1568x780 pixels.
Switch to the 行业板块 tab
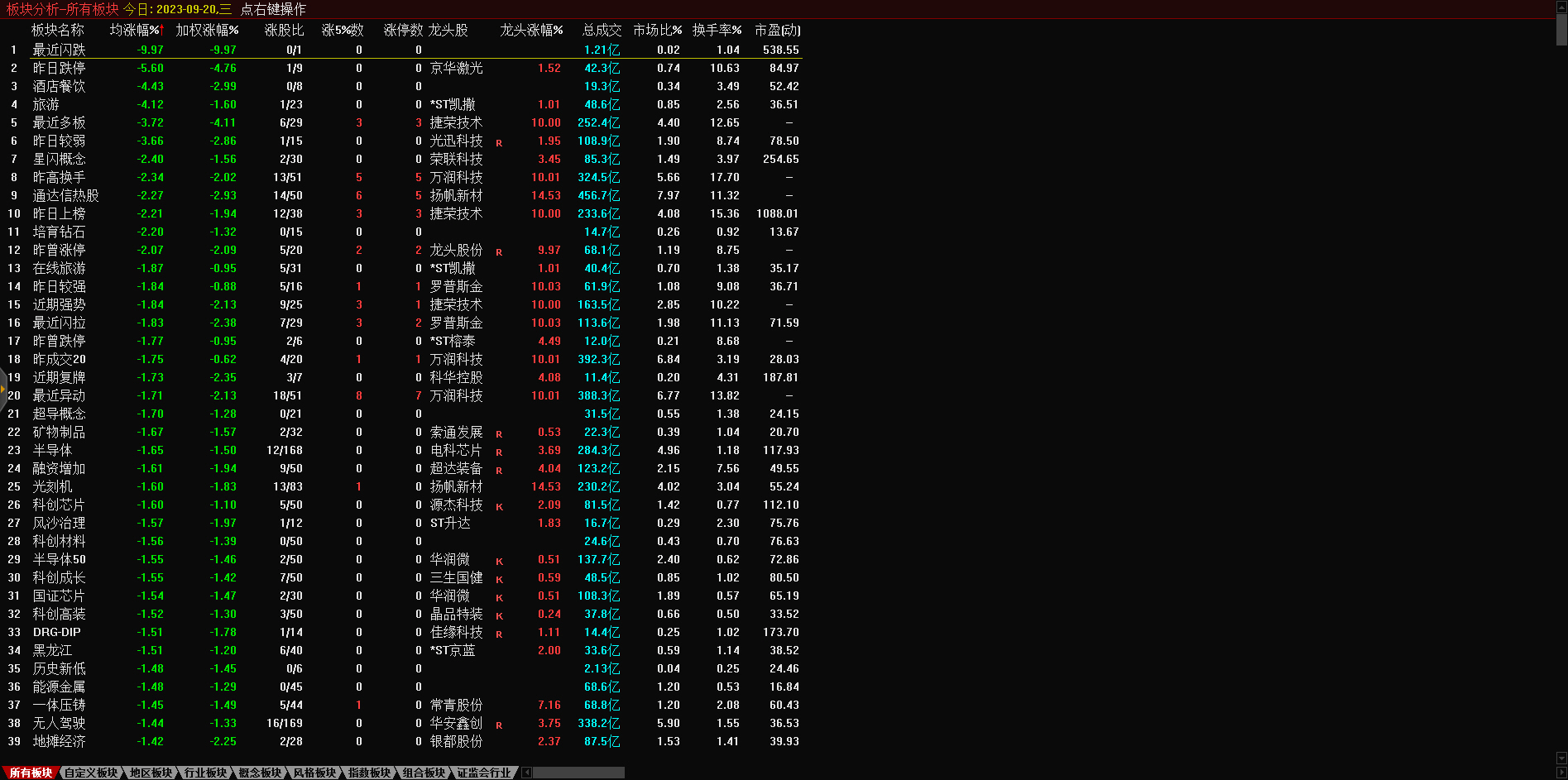(x=205, y=773)
